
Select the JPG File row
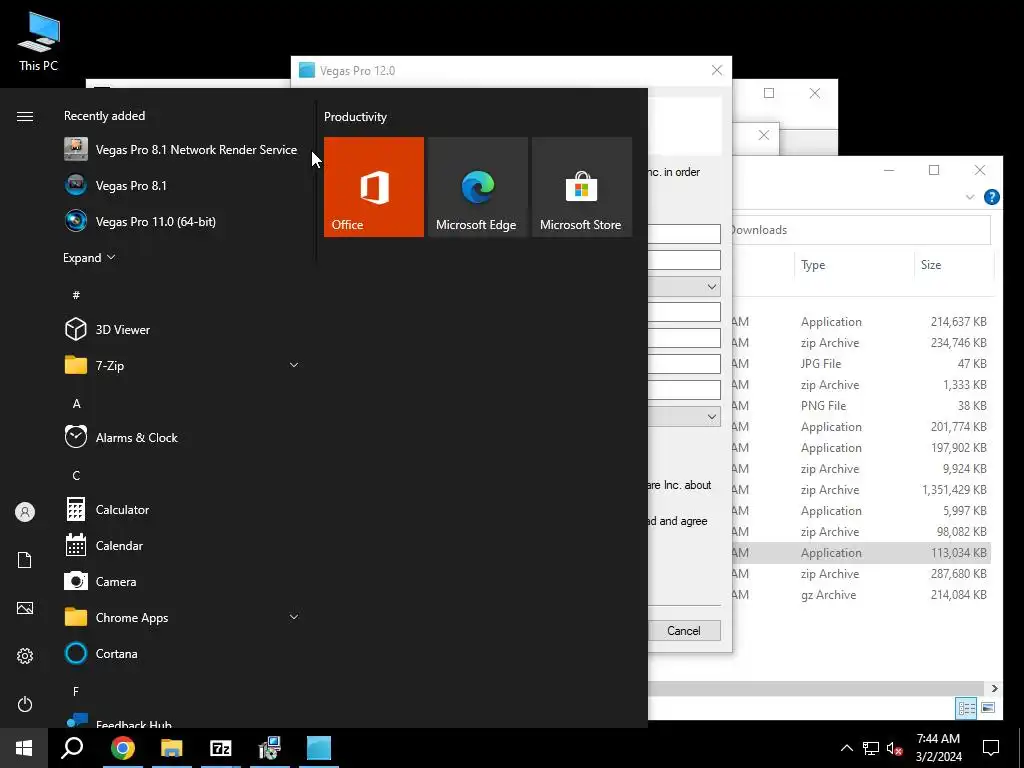(861, 363)
